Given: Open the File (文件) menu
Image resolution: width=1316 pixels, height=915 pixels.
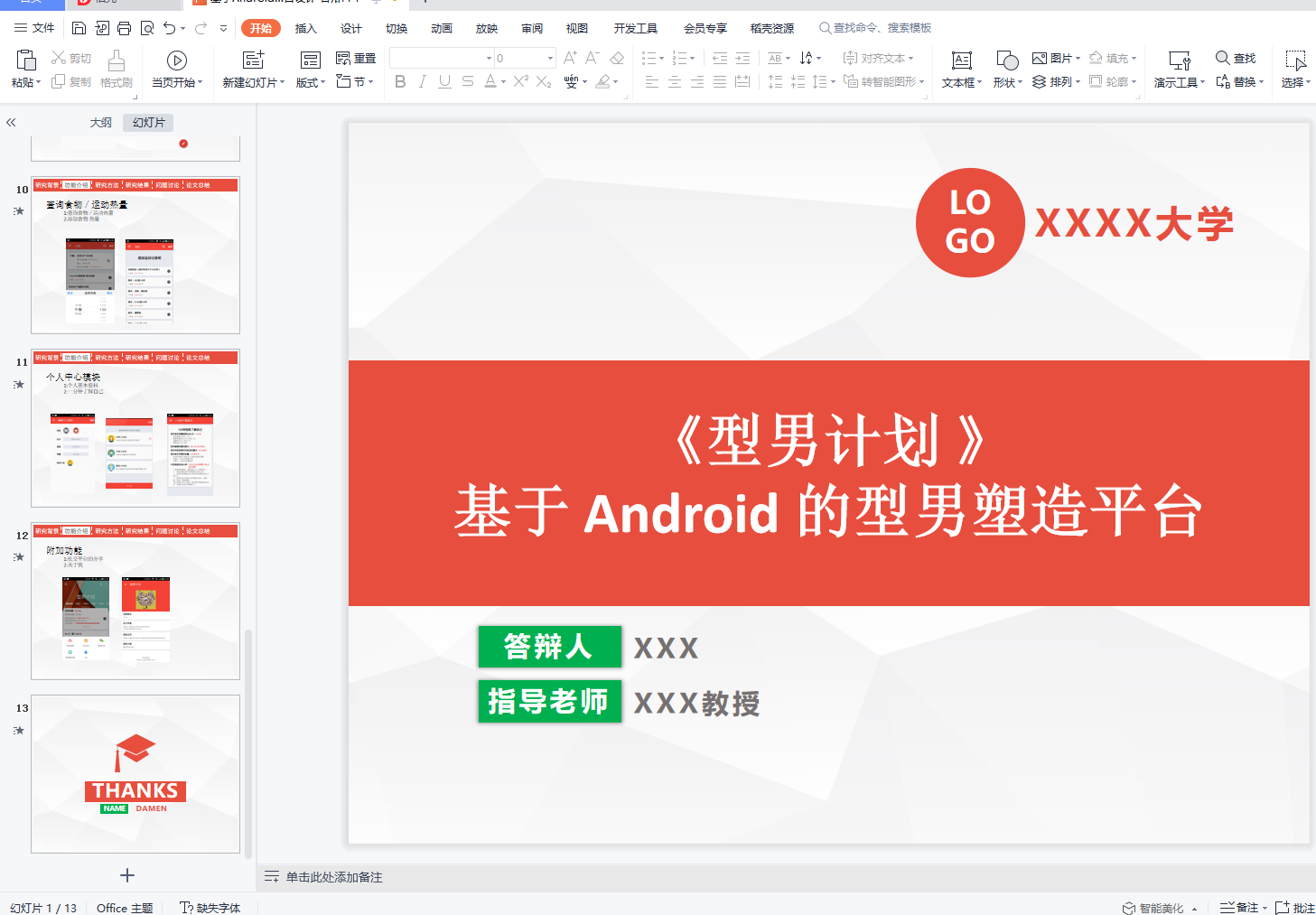Looking at the screenshot, I should pyautogui.click(x=34, y=28).
